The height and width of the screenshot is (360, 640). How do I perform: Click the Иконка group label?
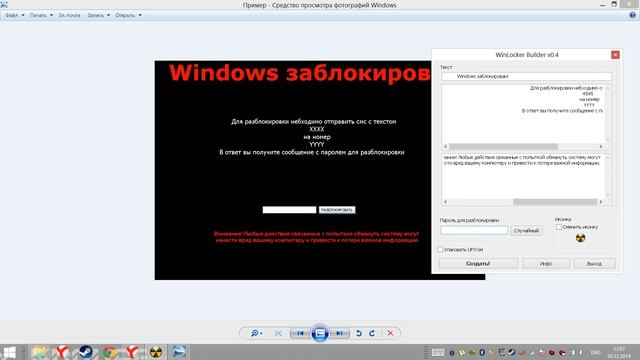click(563, 219)
